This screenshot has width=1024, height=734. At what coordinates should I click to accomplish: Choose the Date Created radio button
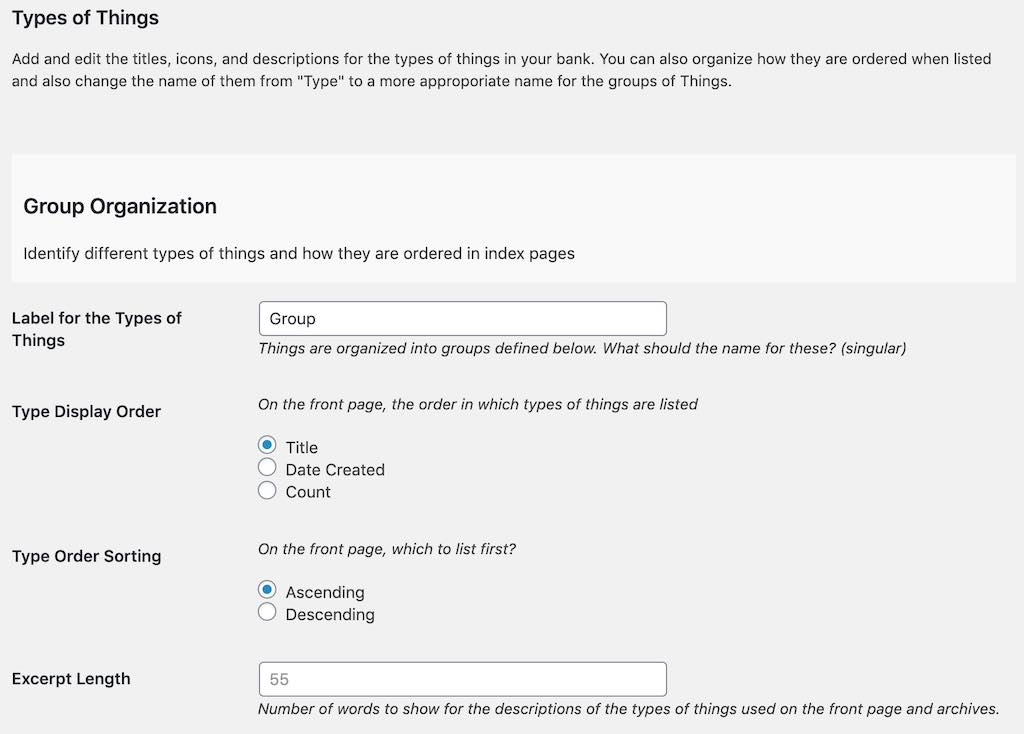(267, 468)
